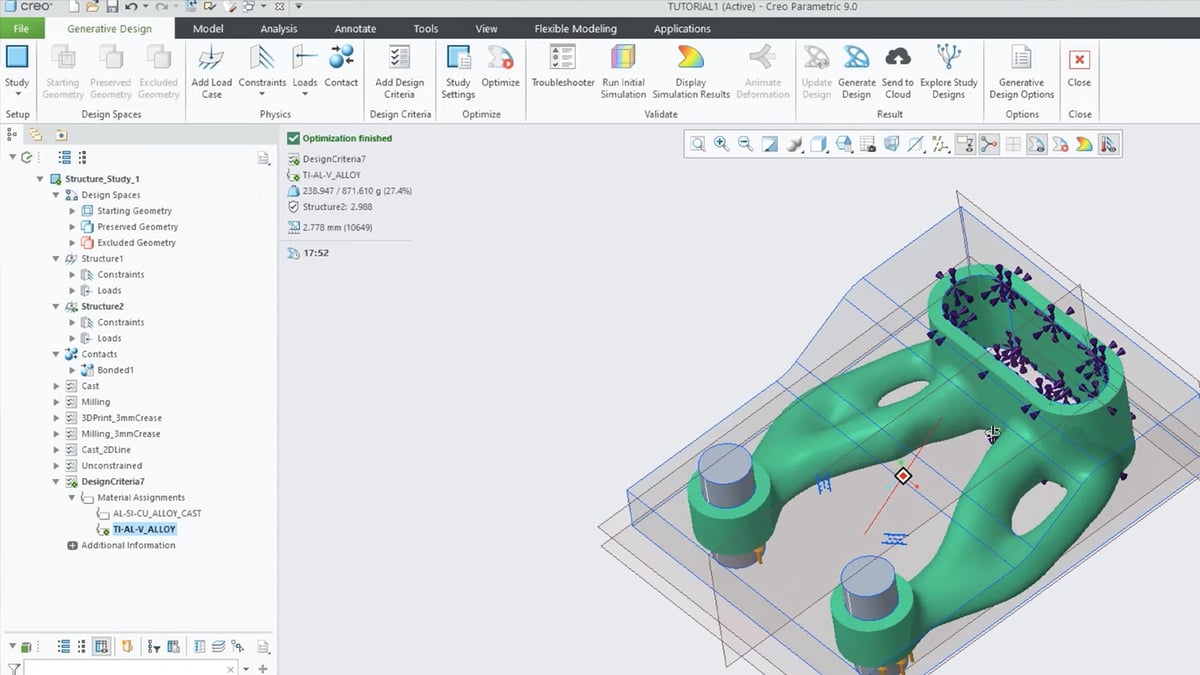
Task: Click Send to Cloud
Action: 898,72
